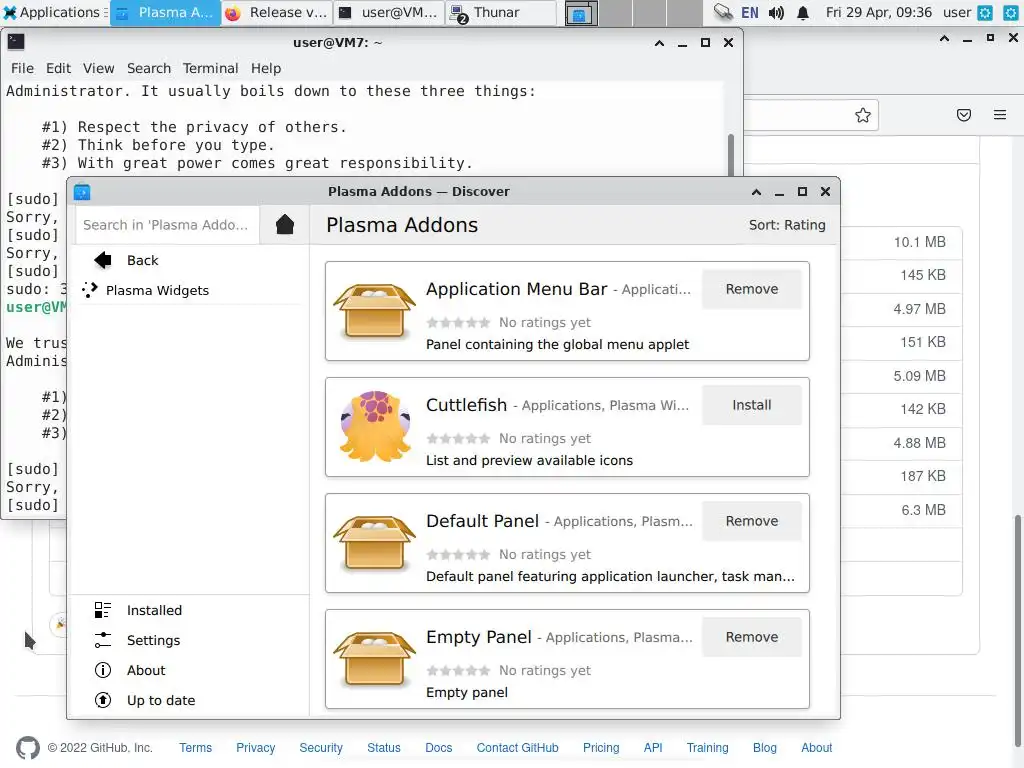
Task: Click the network connection tray icon
Action: click(x=723, y=12)
